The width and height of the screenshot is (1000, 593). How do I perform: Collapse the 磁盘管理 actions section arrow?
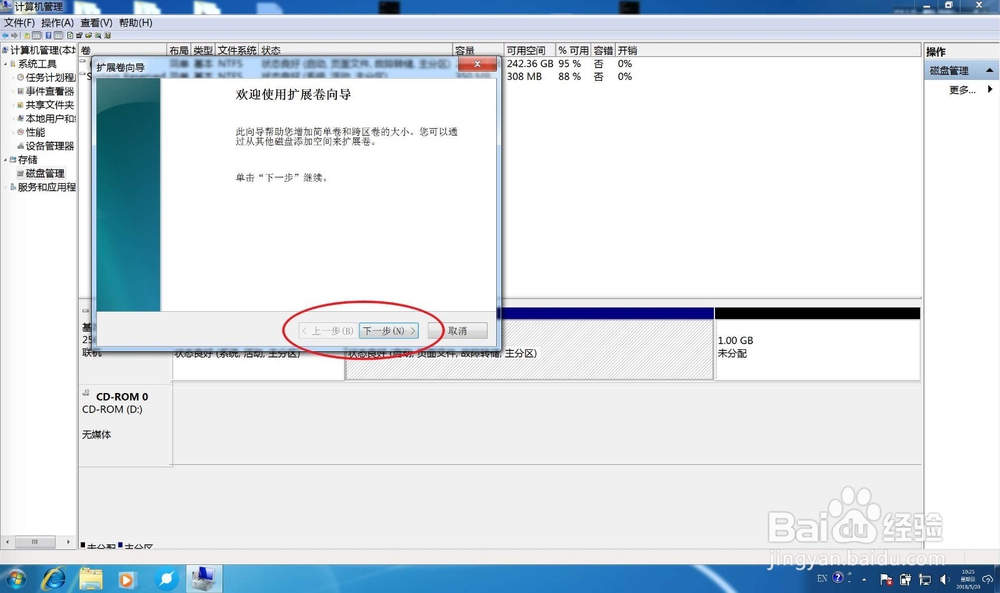click(x=989, y=70)
